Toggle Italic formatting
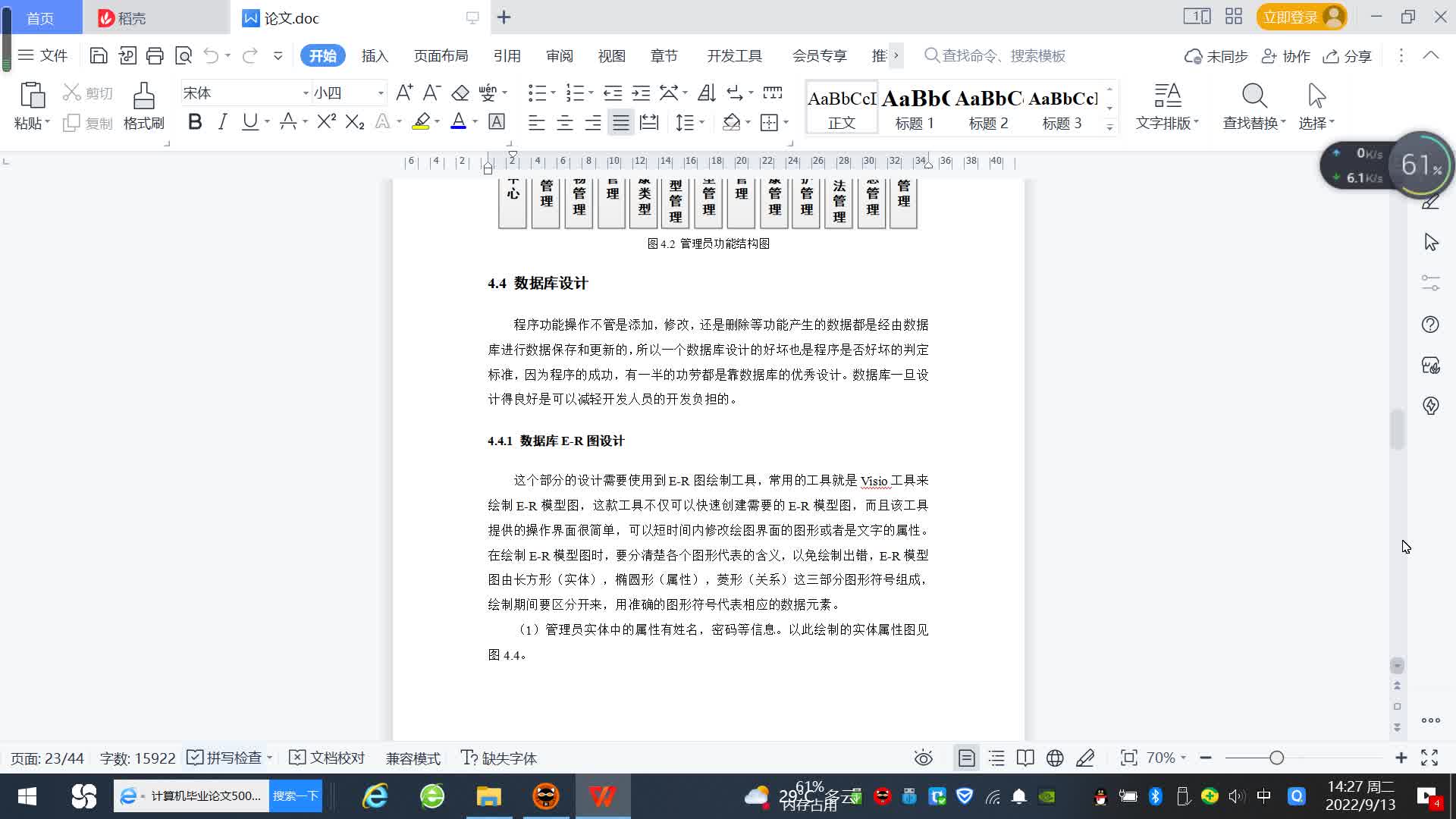The image size is (1456, 819). 222,121
